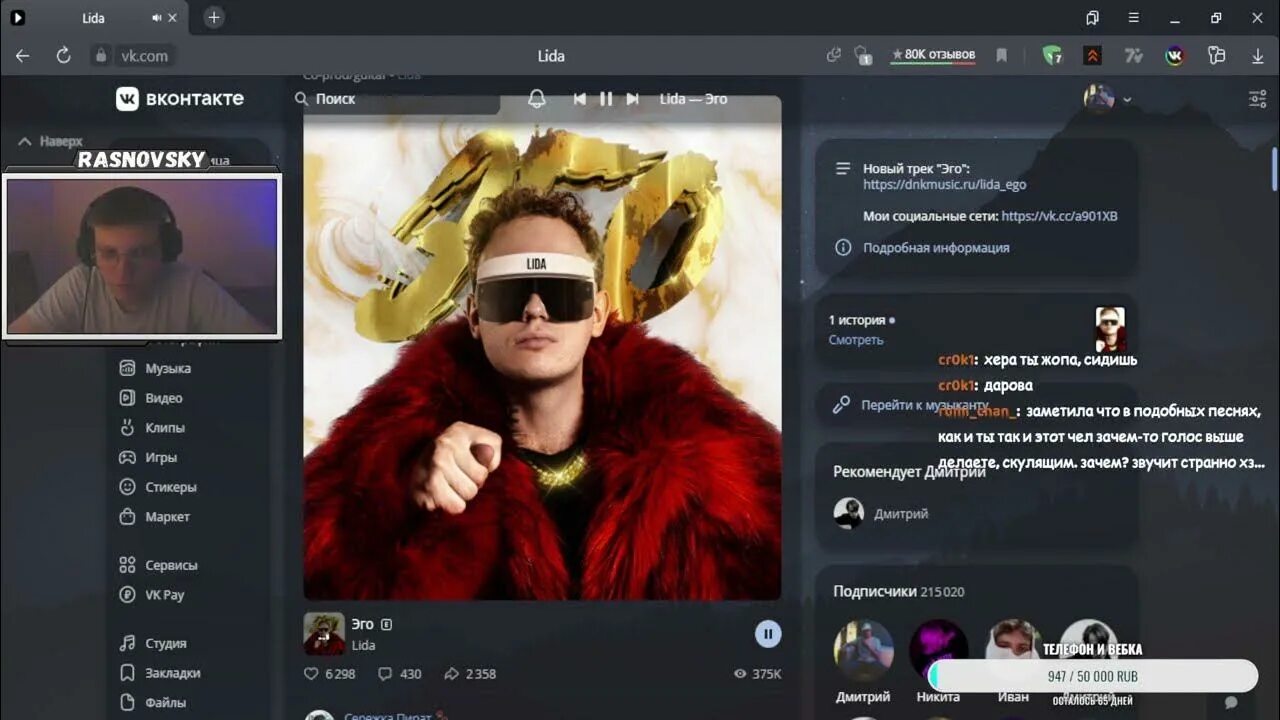Open the browser side panel bookmarks icon
1280x720 pixels.
(x=1092, y=18)
